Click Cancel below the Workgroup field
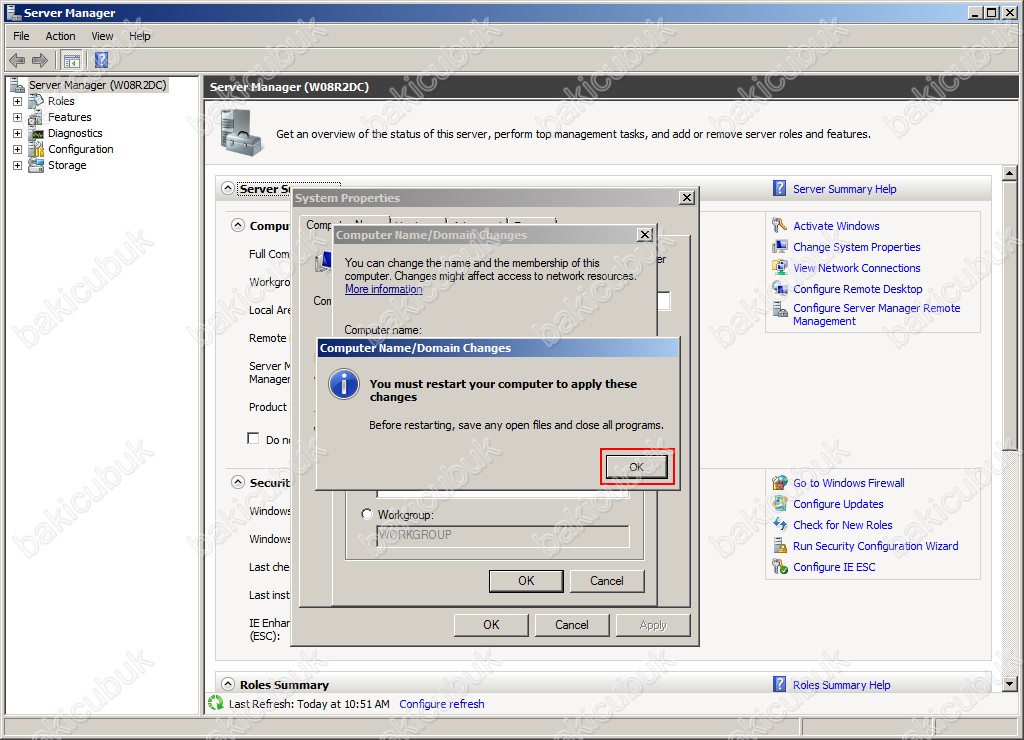The image size is (1024, 740). click(607, 581)
